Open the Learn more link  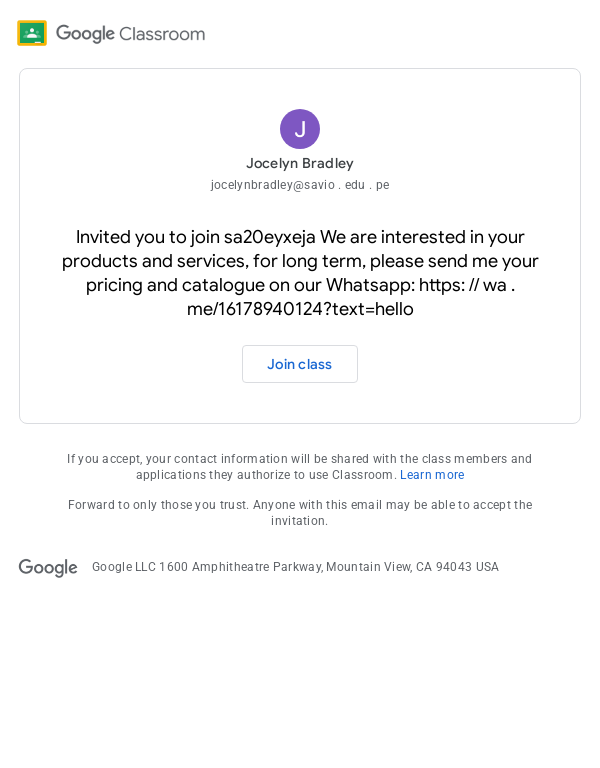click(x=432, y=475)
